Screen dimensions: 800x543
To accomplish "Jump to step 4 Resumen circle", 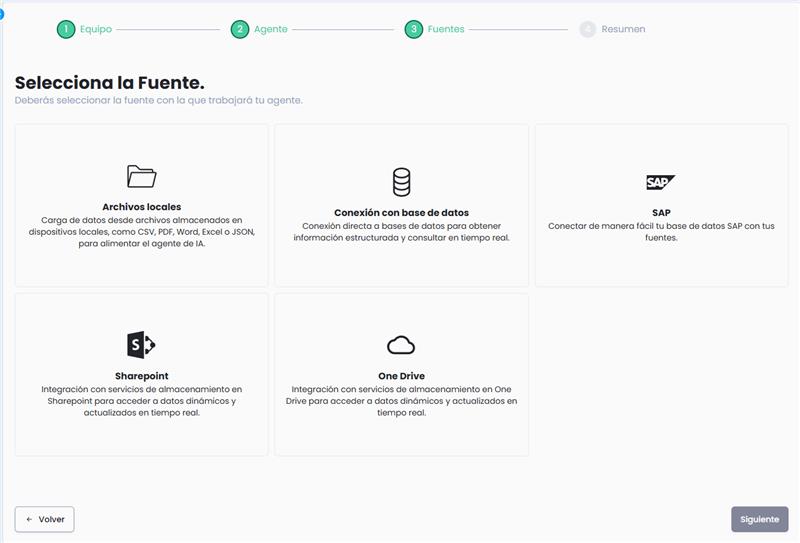I will (588, 29).
